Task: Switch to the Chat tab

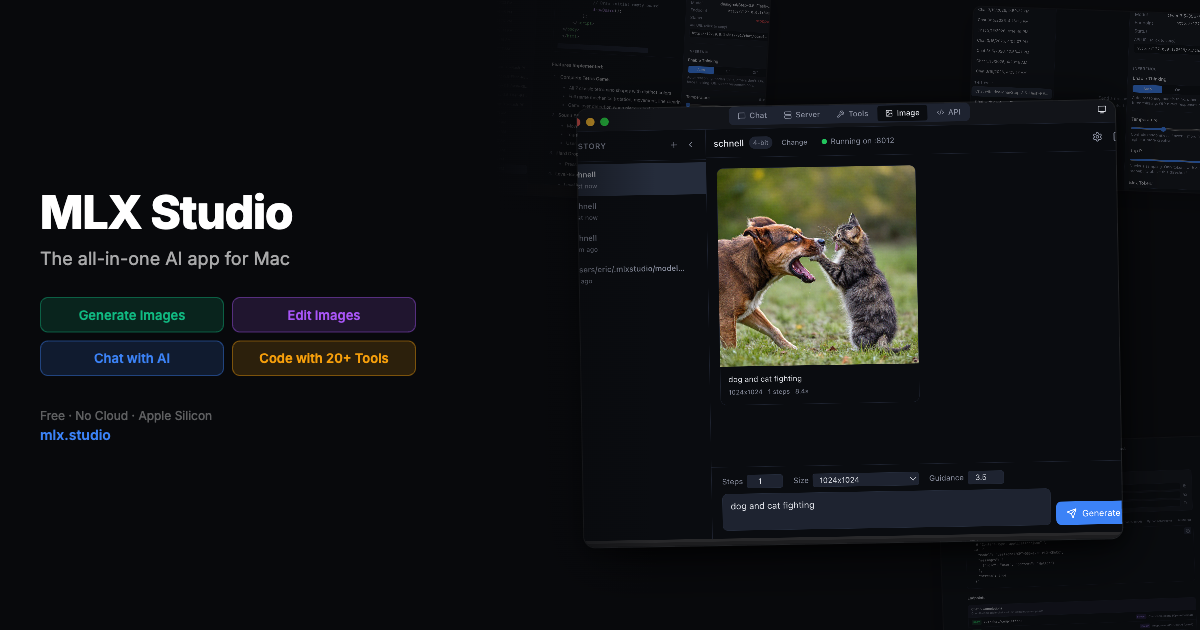Action: (x=752, y=115)
